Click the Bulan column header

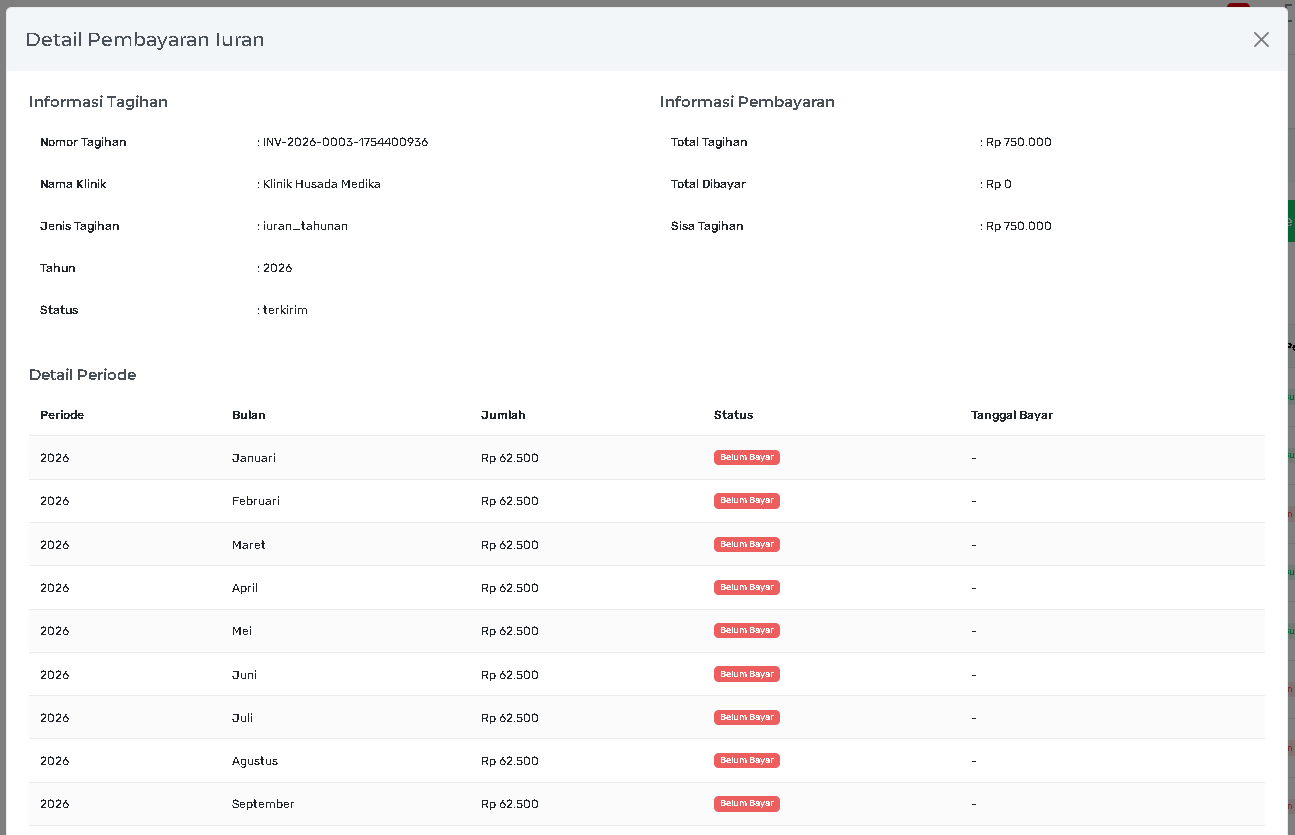(249, 415)
